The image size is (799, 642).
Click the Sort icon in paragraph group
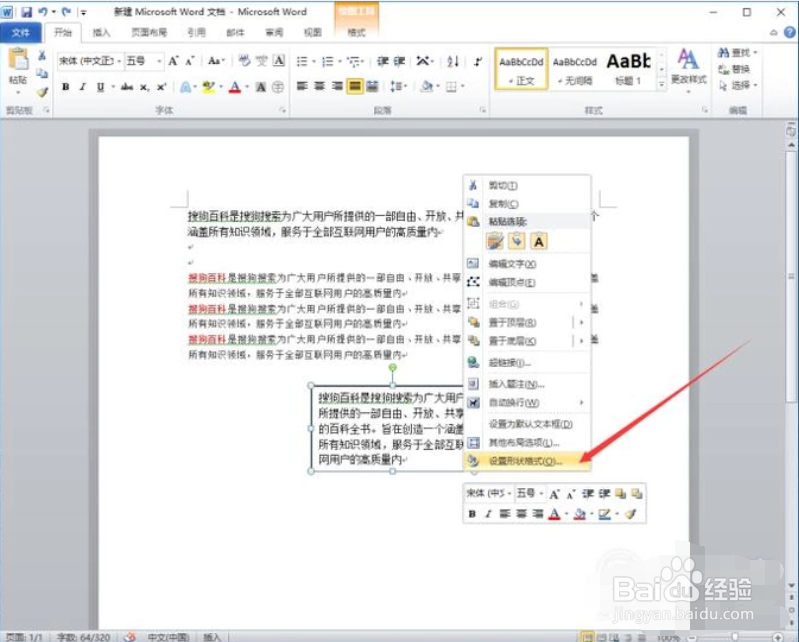click(x=452, y=62)
